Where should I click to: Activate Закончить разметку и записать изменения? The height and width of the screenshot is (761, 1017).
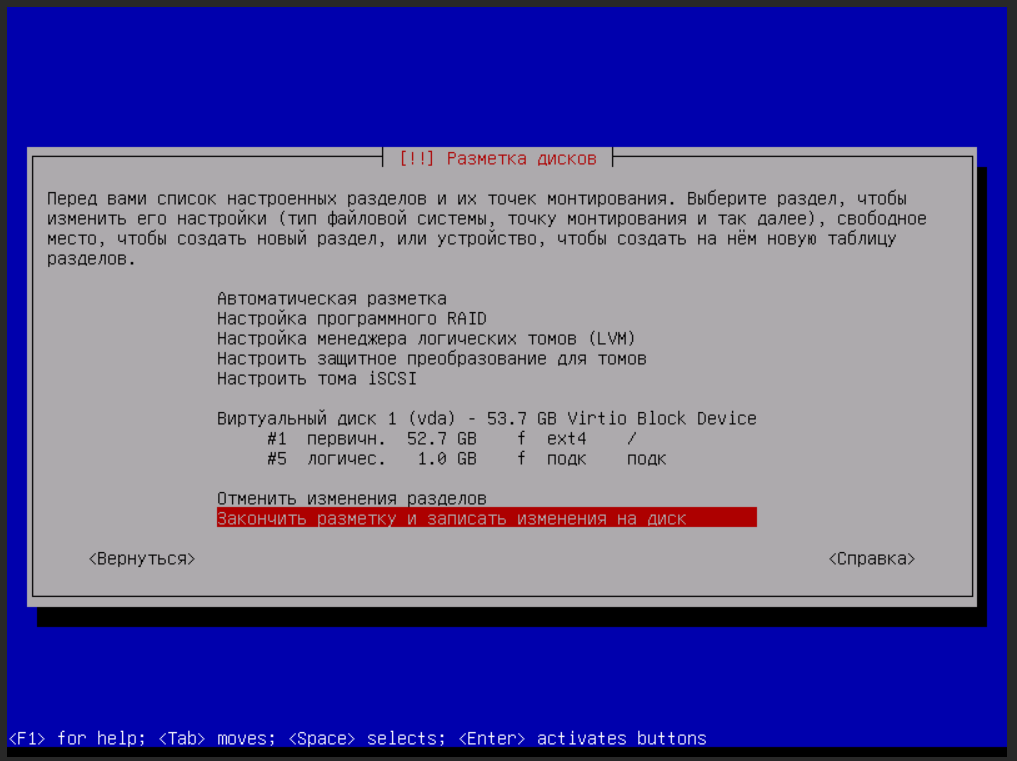pos(486,518)
